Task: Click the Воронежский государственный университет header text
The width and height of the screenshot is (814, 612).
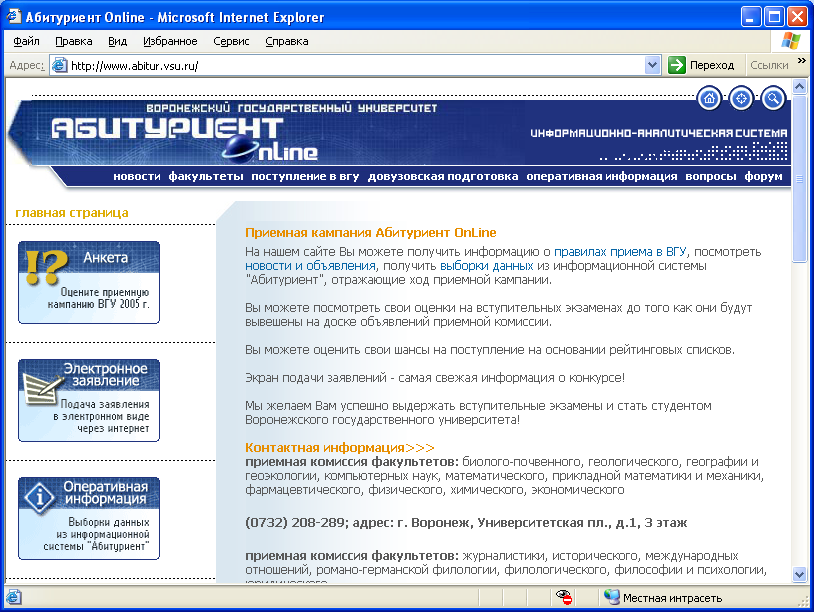Action: (292, 108)
